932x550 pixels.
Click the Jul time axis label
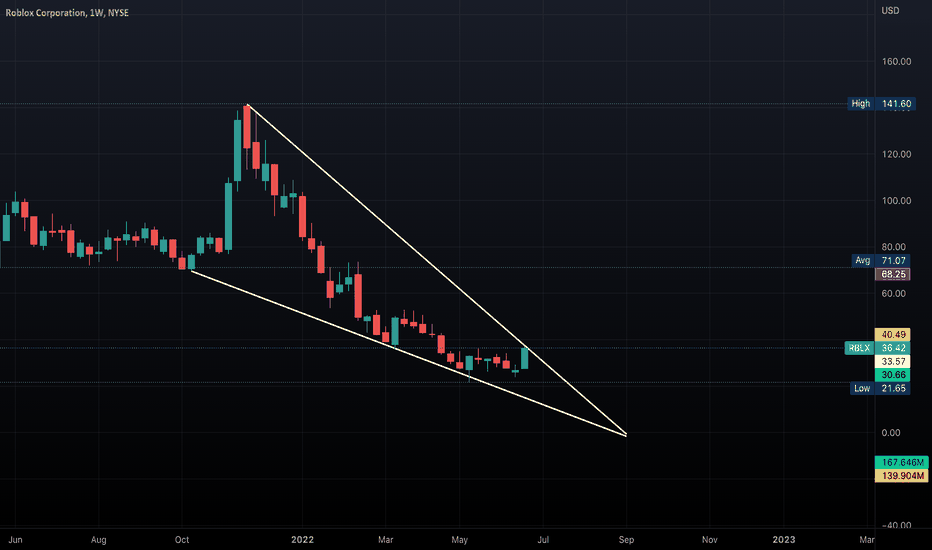(x=543, y=540)
